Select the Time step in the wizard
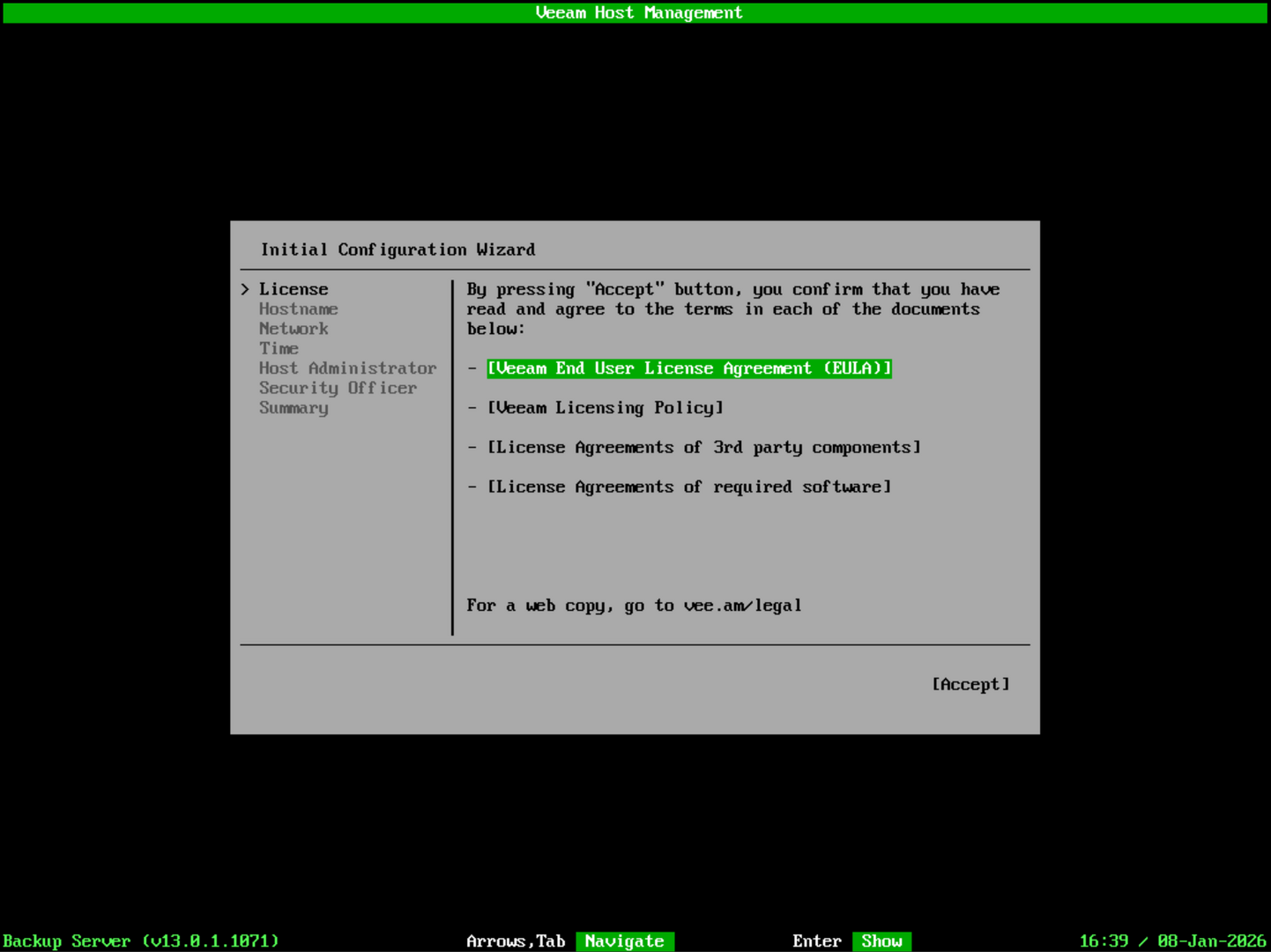The height and width of the screenshot is (952, 1271). (279, 349)
